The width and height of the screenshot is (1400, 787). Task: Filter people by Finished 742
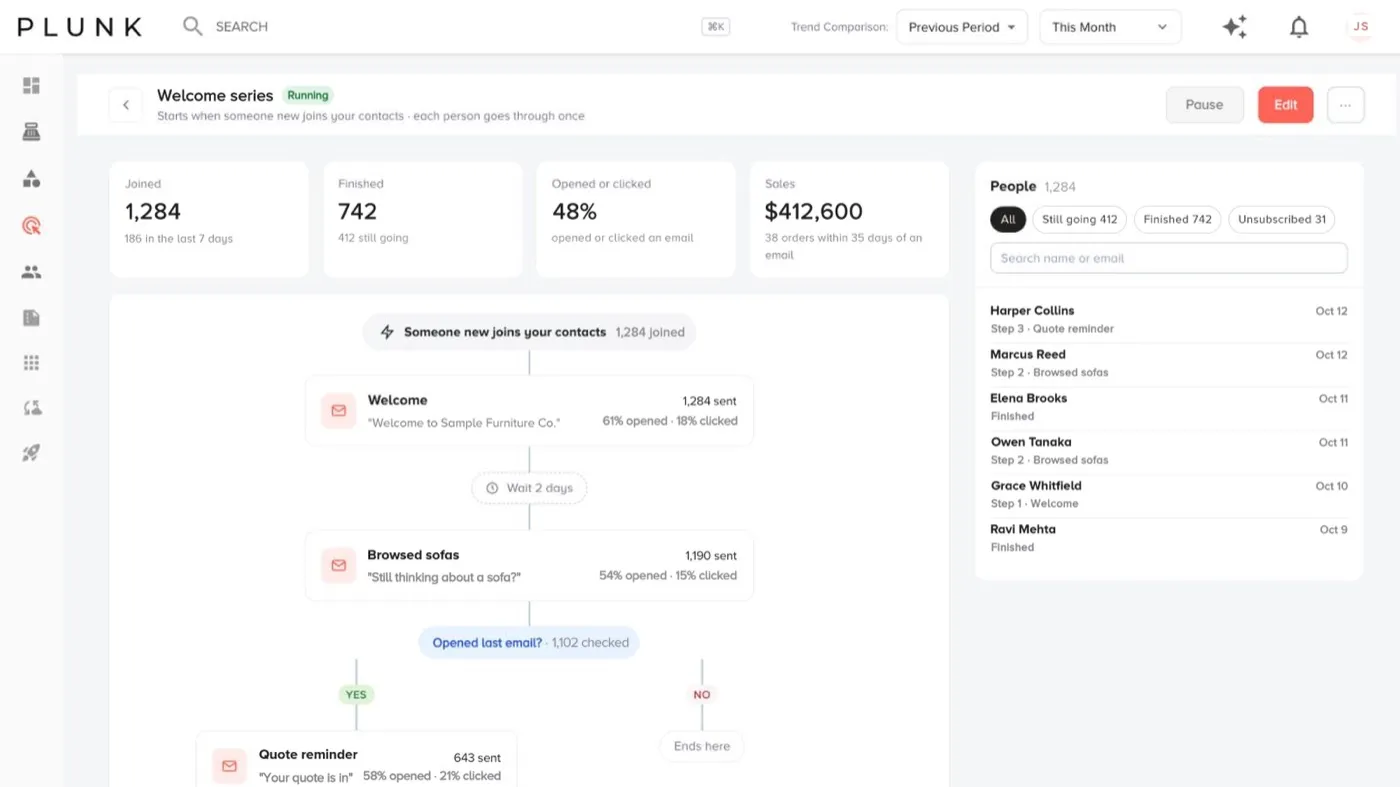pos(1177,220)
